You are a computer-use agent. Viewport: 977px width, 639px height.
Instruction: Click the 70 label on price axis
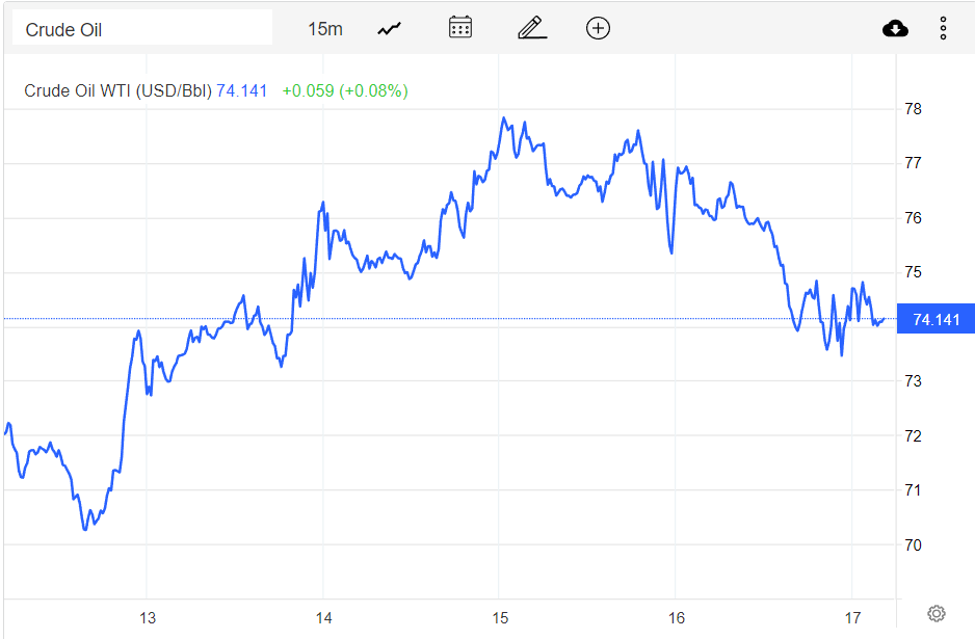(913, 546)
